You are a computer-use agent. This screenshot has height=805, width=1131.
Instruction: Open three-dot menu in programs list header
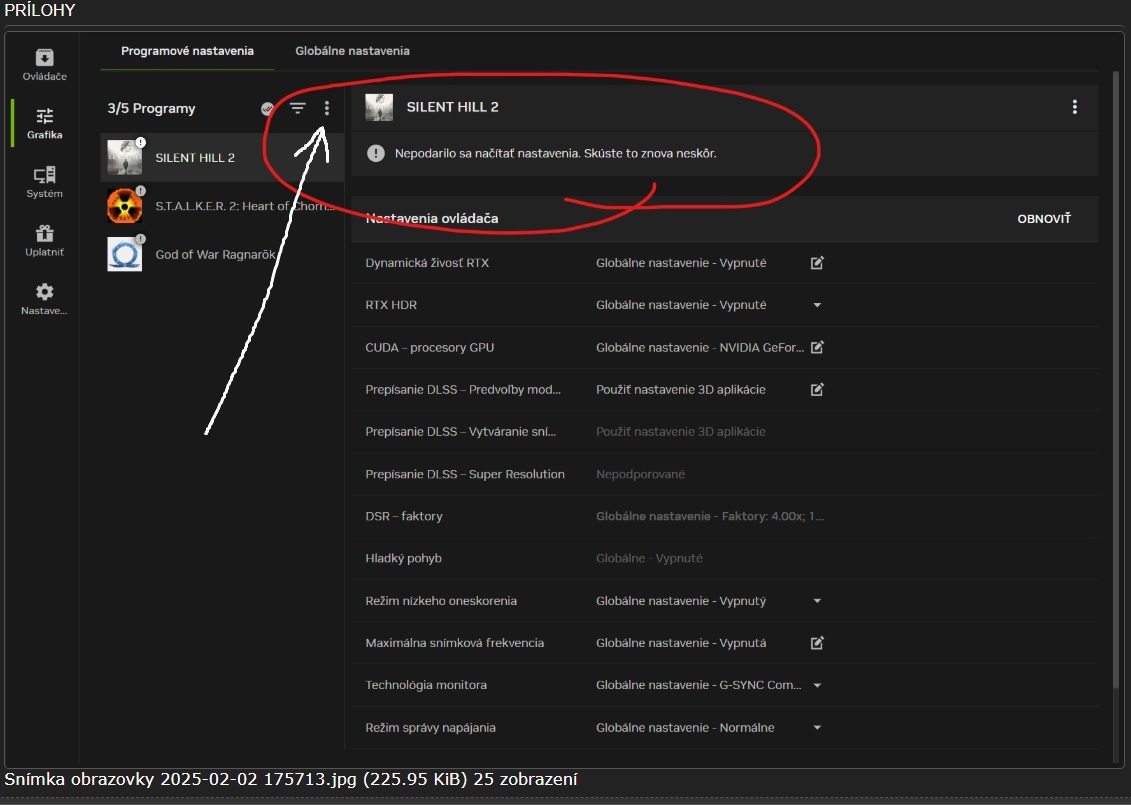tap(327, 108)
